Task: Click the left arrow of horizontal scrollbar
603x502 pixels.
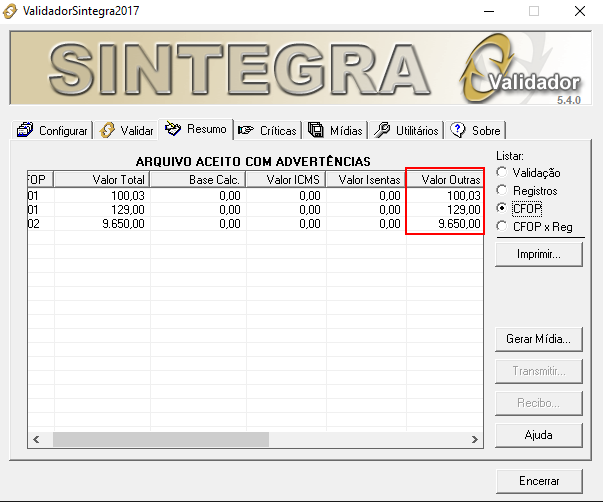Action: [36, 439]
